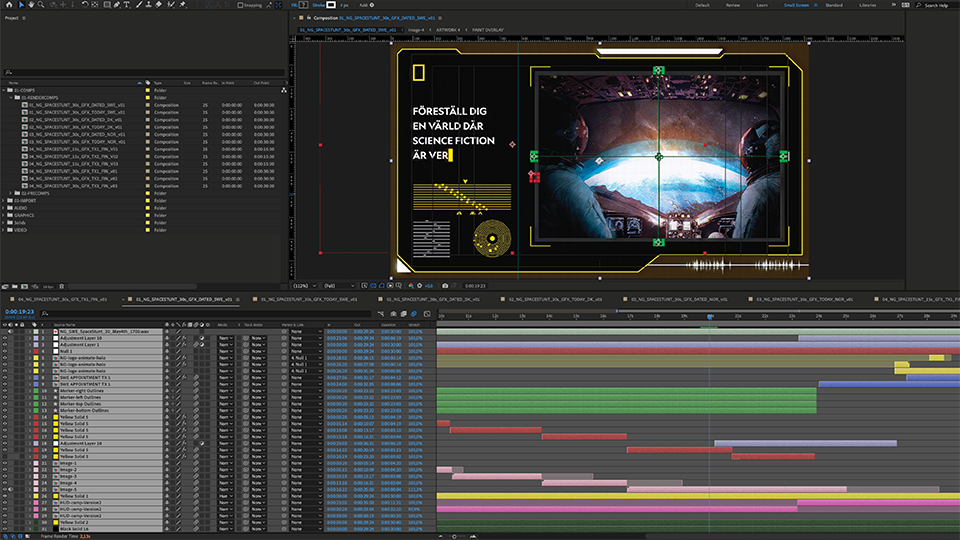Image resolution: width=960 pixels, height=540 pixels.
Task: Expand the AUDIO folder in Project
Action: (x=4, y=208)
